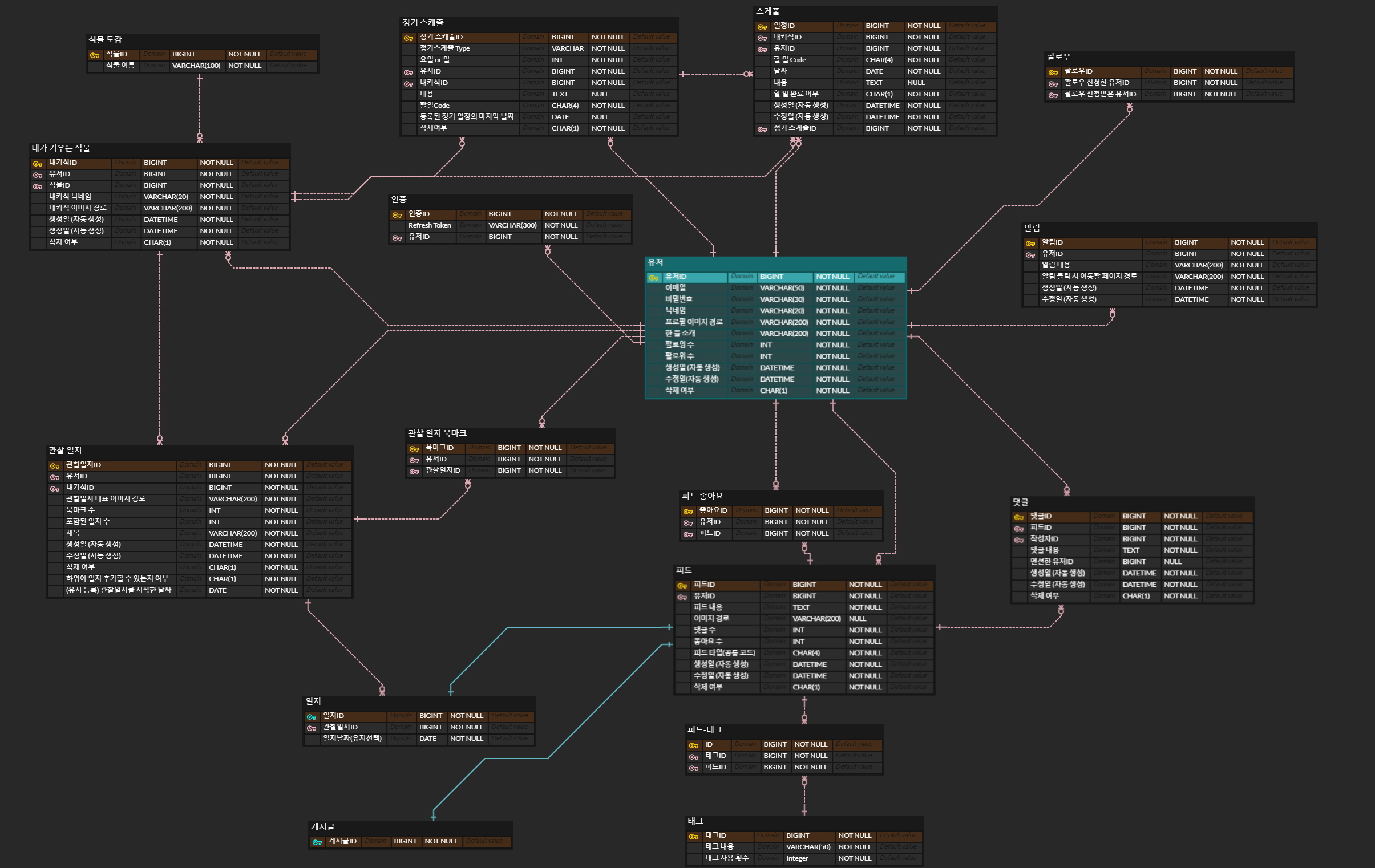Click the yellow key icon next to 식물ID in 식물 도감

click(x=94, y=55)
